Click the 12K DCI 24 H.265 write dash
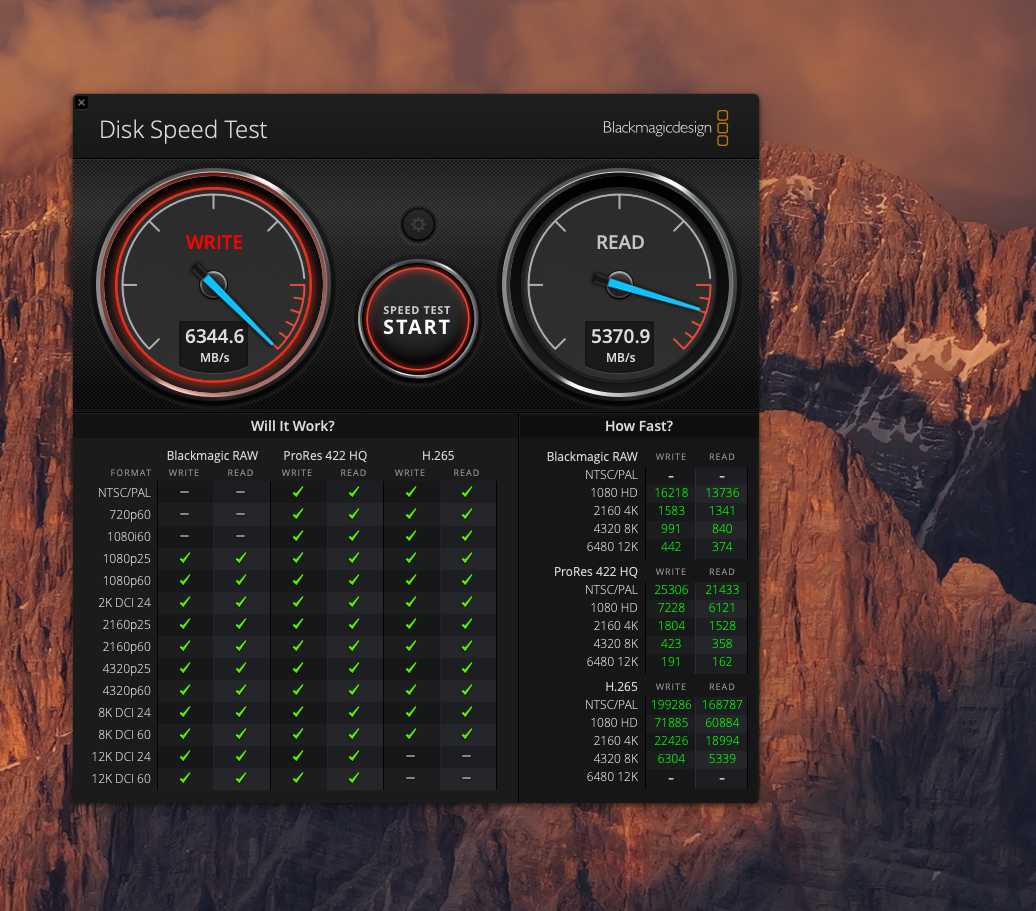Screen dimensions: 1036x911 tap(410, 756)
